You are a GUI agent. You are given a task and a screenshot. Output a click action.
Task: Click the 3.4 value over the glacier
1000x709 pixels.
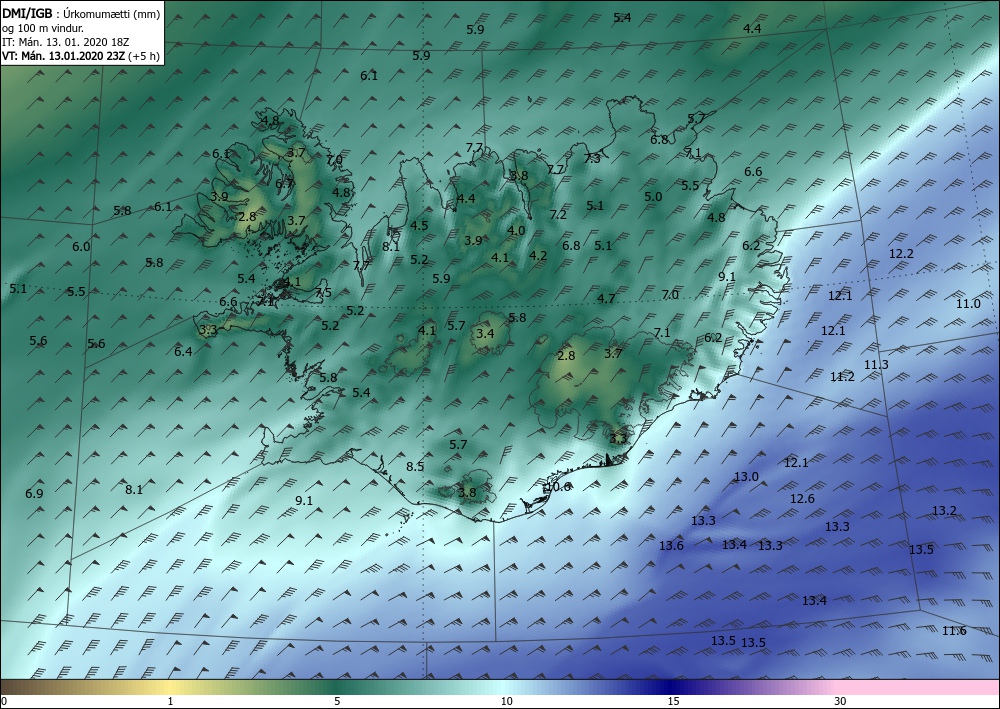pyautogui.click(x=485, y=333)
